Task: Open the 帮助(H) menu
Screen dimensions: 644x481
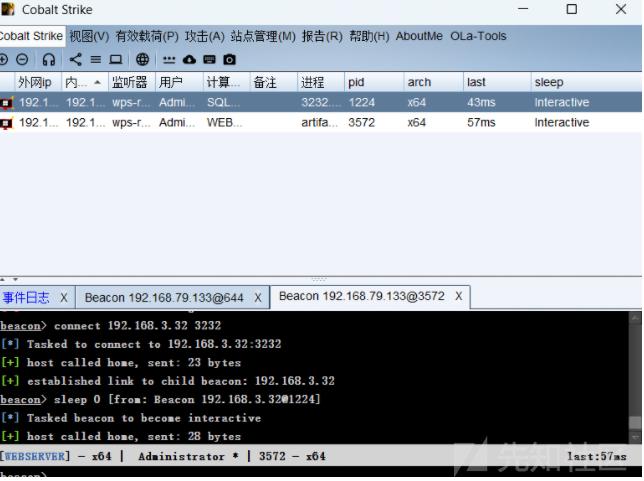Action: point(369,36)
